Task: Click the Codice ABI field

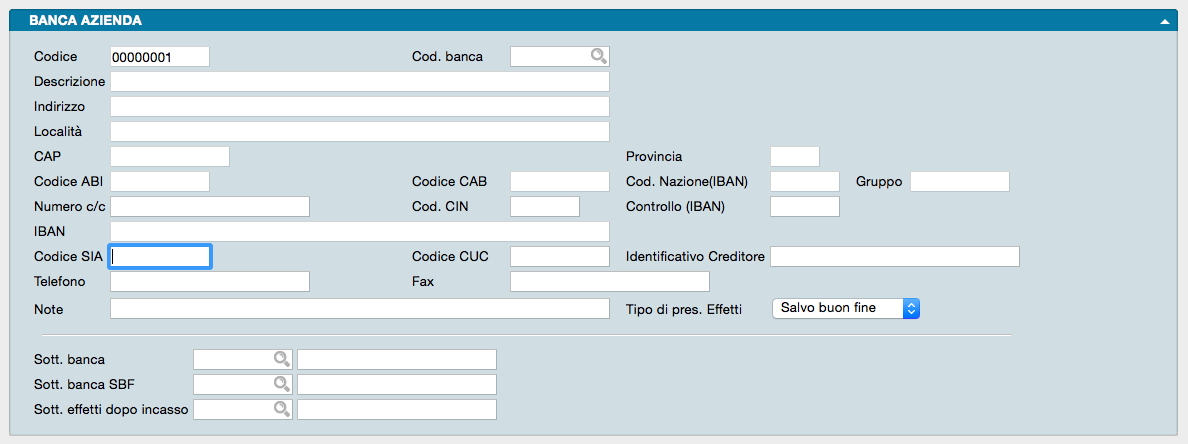Action: [159, 182]
